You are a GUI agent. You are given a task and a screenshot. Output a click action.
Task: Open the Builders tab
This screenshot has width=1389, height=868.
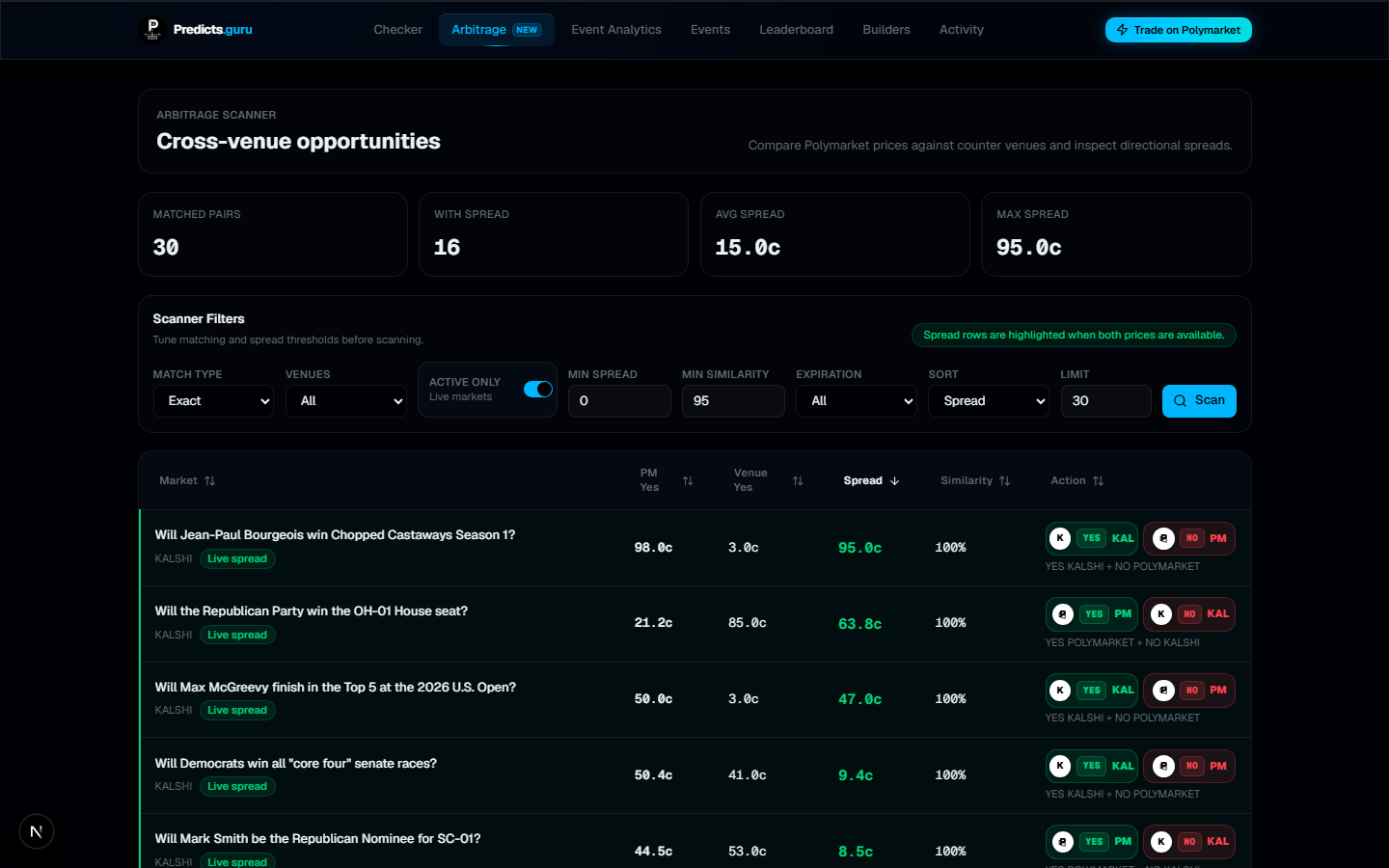(x=886, y=30)
